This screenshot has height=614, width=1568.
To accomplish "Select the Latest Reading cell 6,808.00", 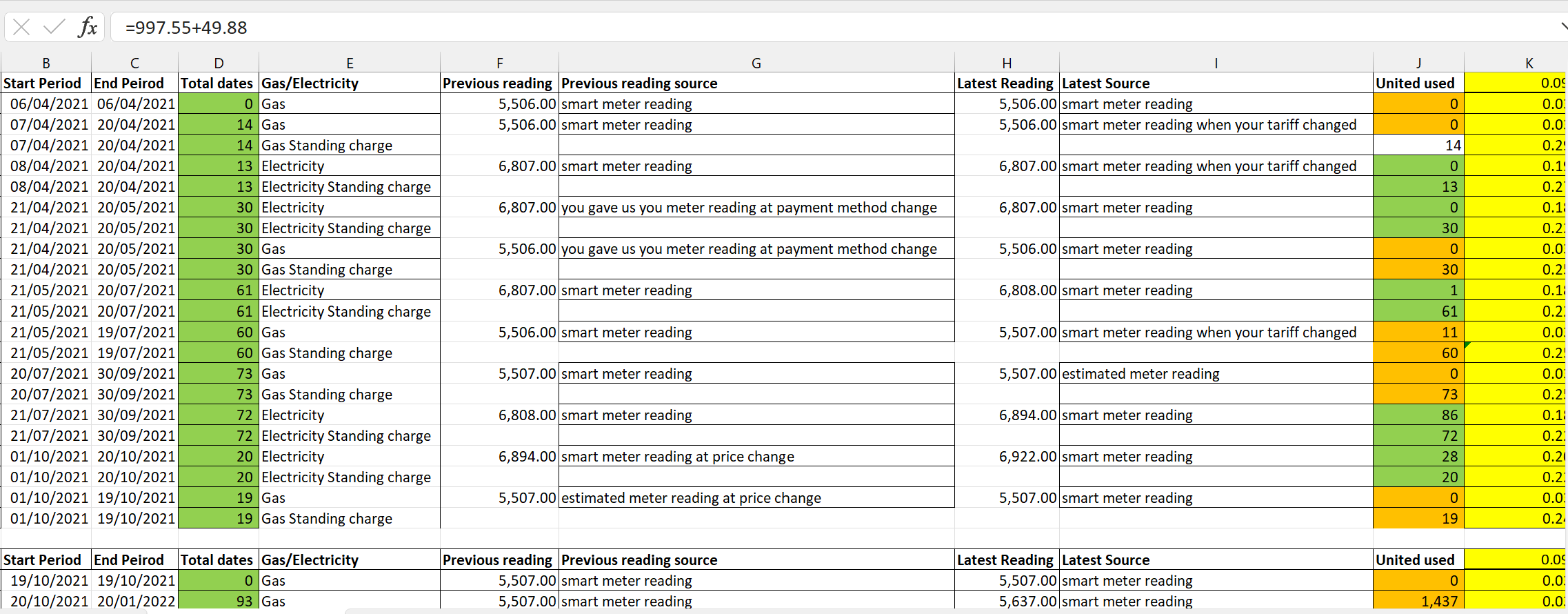I will [x=1007, y=290].
